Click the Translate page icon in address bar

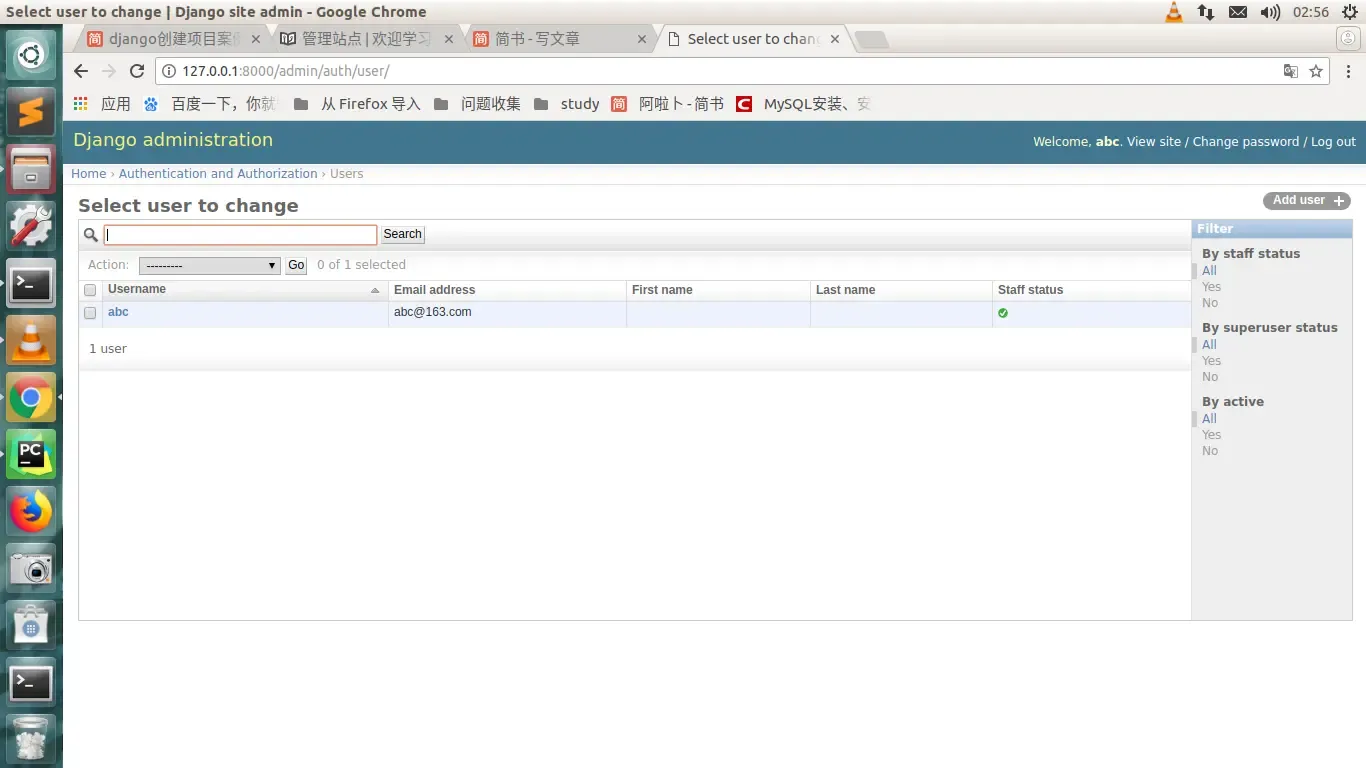click(x=1291, y=71)
